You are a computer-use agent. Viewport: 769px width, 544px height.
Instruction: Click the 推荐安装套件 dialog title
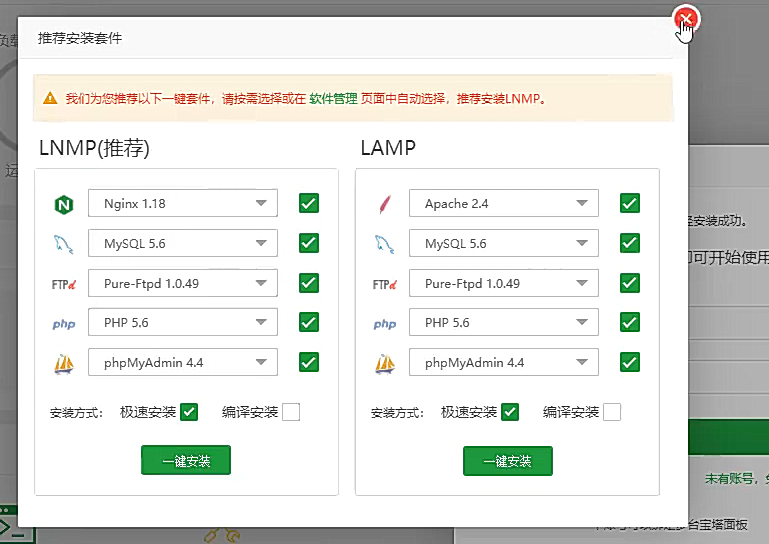tap(80, 38)
